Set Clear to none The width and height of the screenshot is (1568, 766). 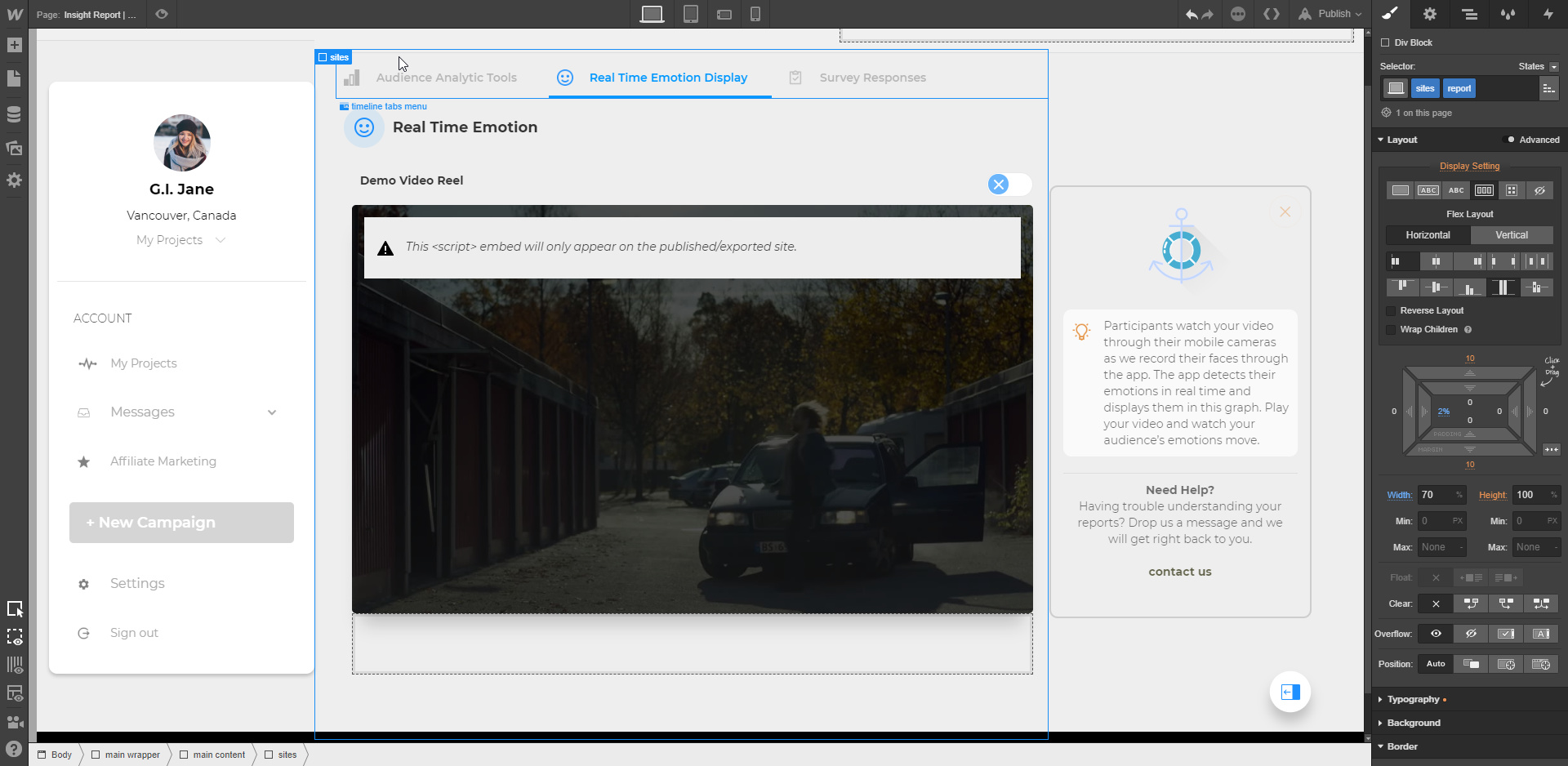(x=1436, y=603)
